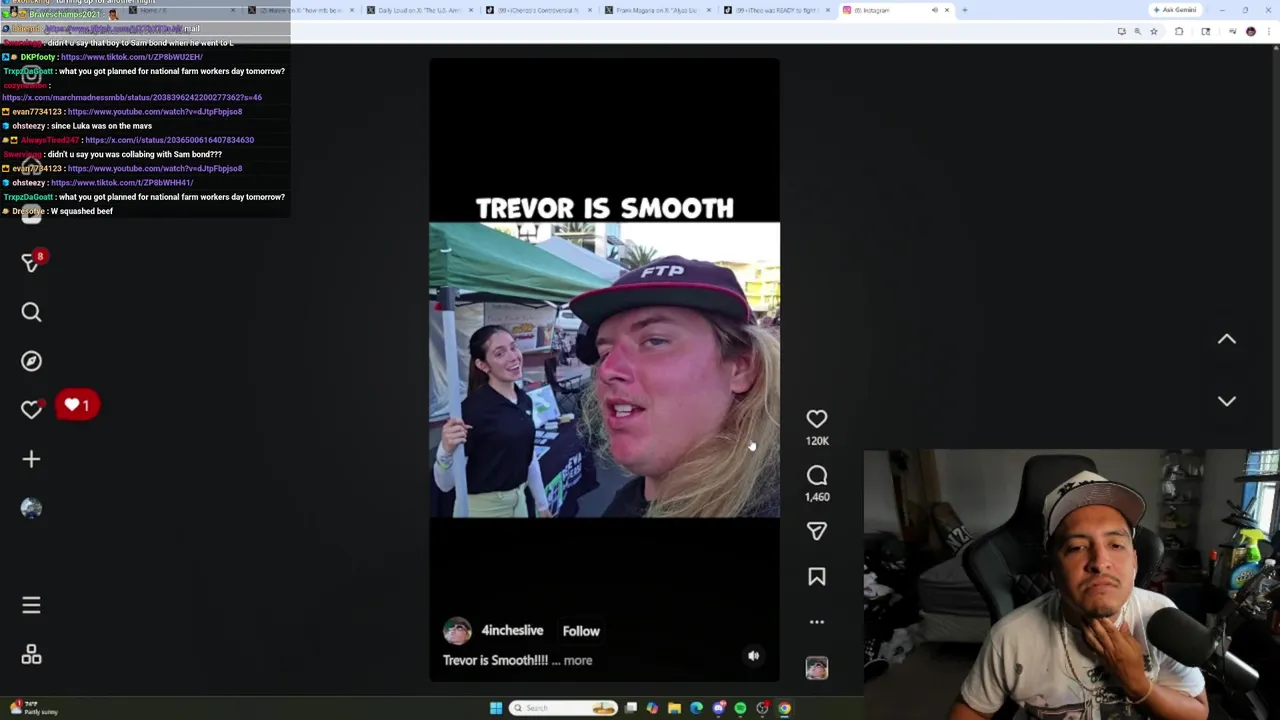Open Microsoft Edge from taskbar
This screenshot has height=720, width=1280.
pyautogui.click(x=696, y=708)
